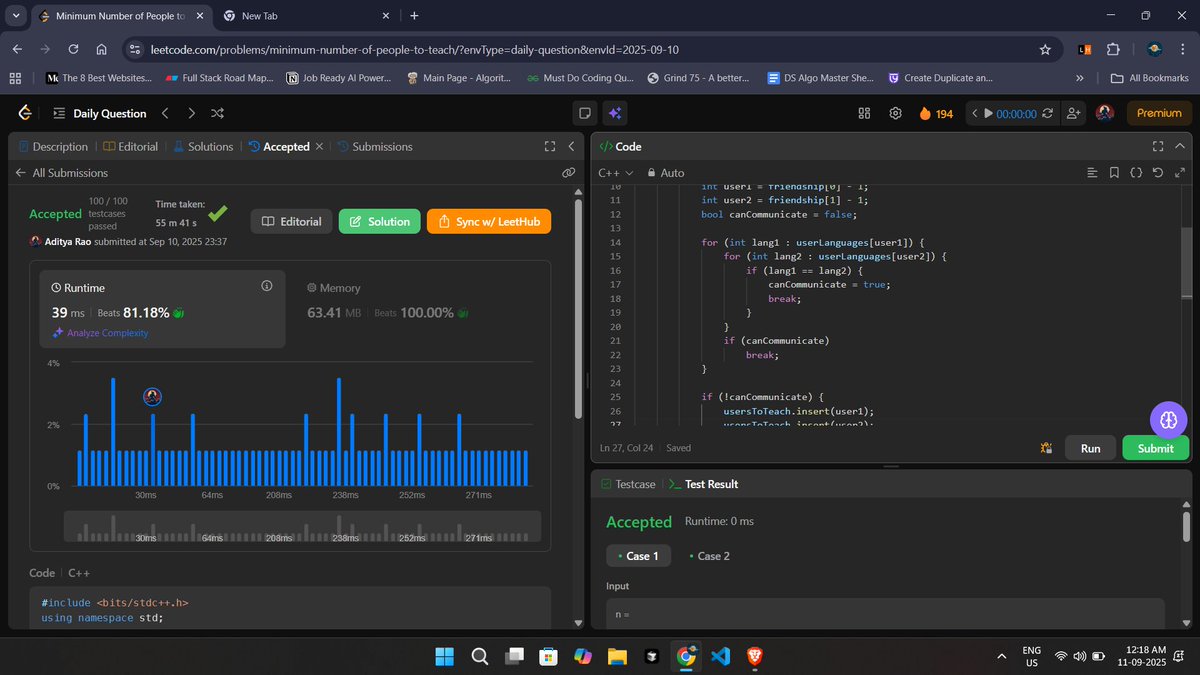Open the profile avatar menu
The height and width of the screenshot is (675, 1200).
click(1105, 113)
